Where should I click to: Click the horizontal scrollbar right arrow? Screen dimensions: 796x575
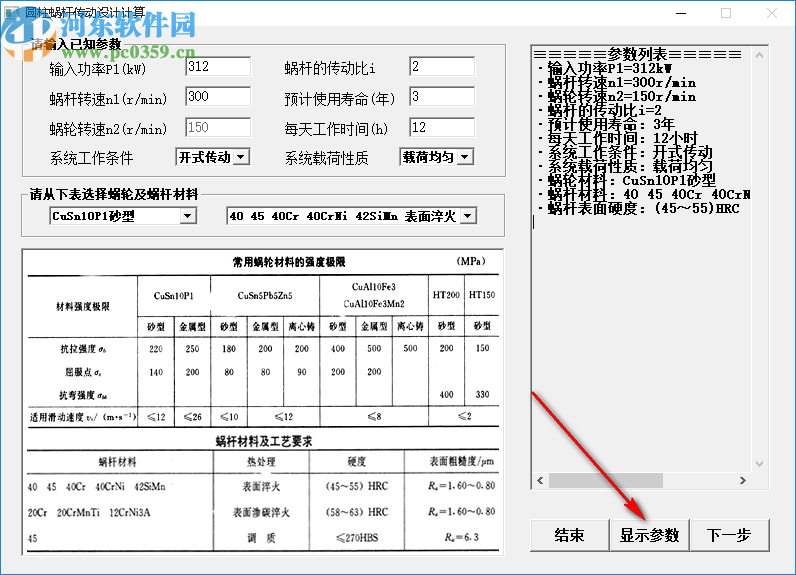coord(743,480)
